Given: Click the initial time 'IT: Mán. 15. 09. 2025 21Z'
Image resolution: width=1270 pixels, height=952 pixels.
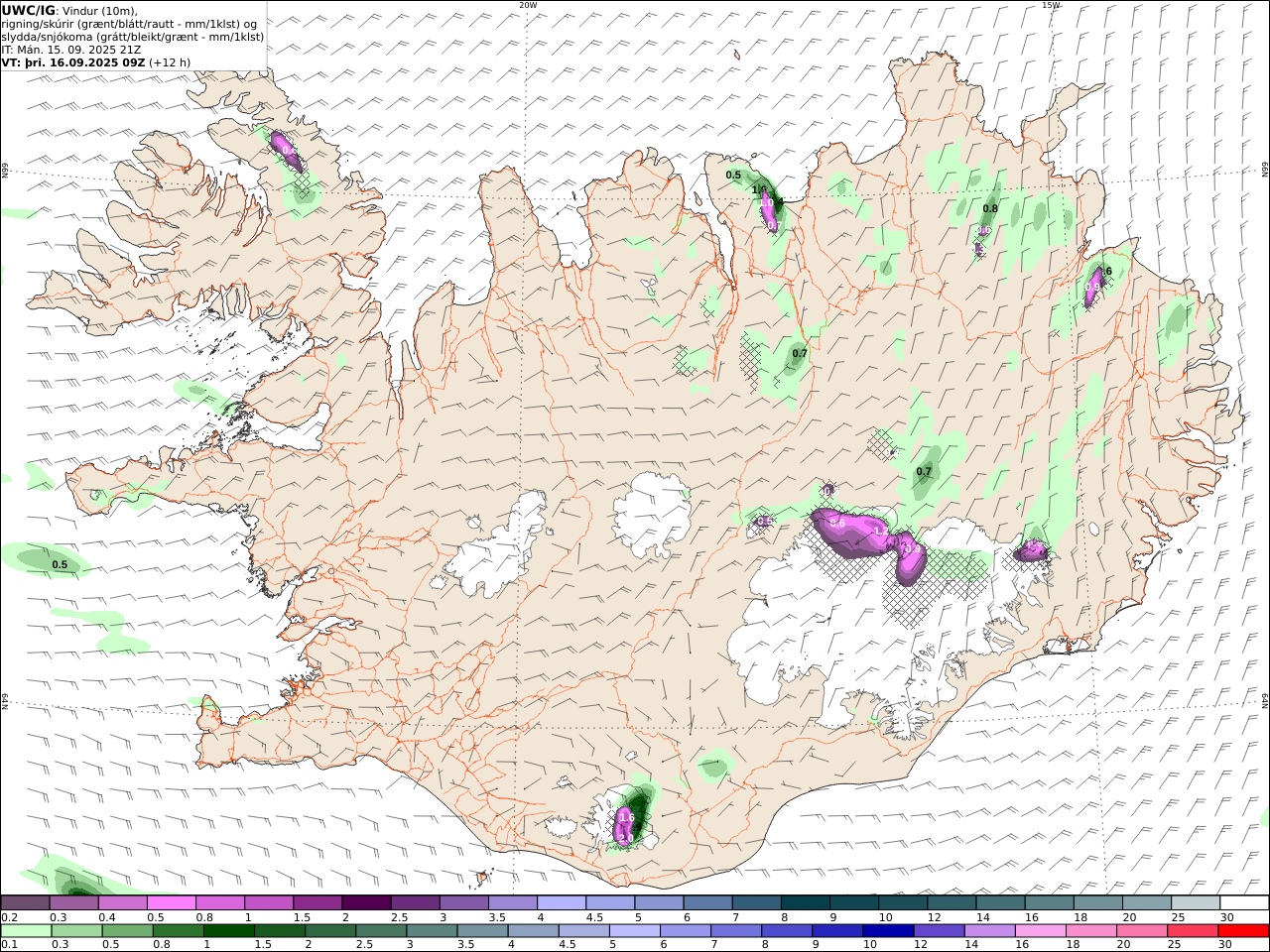Looking at the screenshot, I should (70, 50).
